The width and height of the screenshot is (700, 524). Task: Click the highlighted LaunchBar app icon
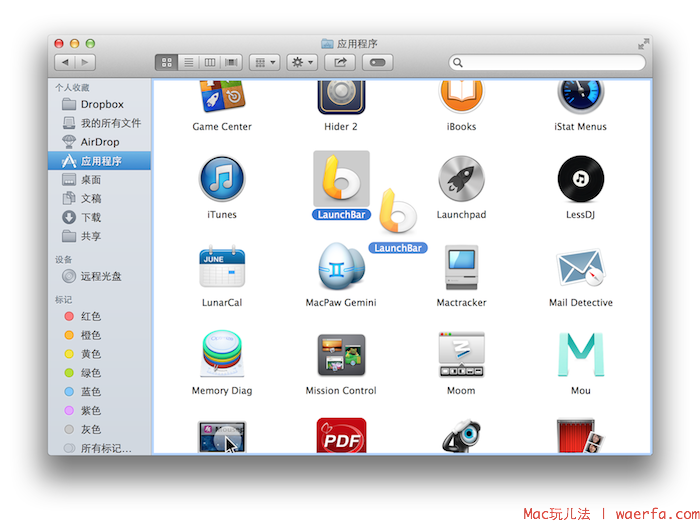(x=341, y=179)
